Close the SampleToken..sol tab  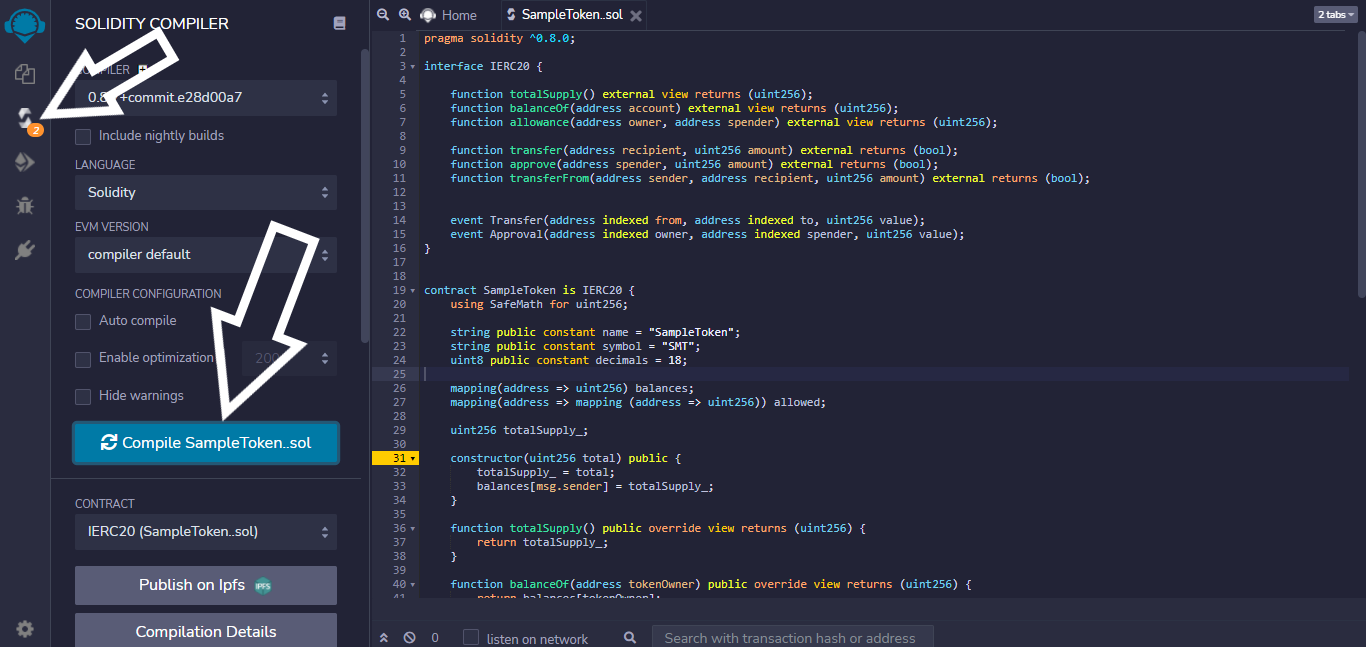click(636, 16)
